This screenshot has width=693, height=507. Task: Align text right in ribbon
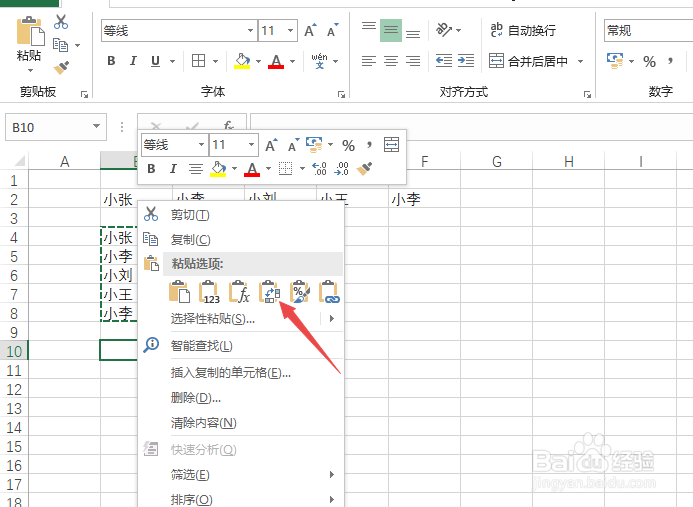click(x=413, y=61)
